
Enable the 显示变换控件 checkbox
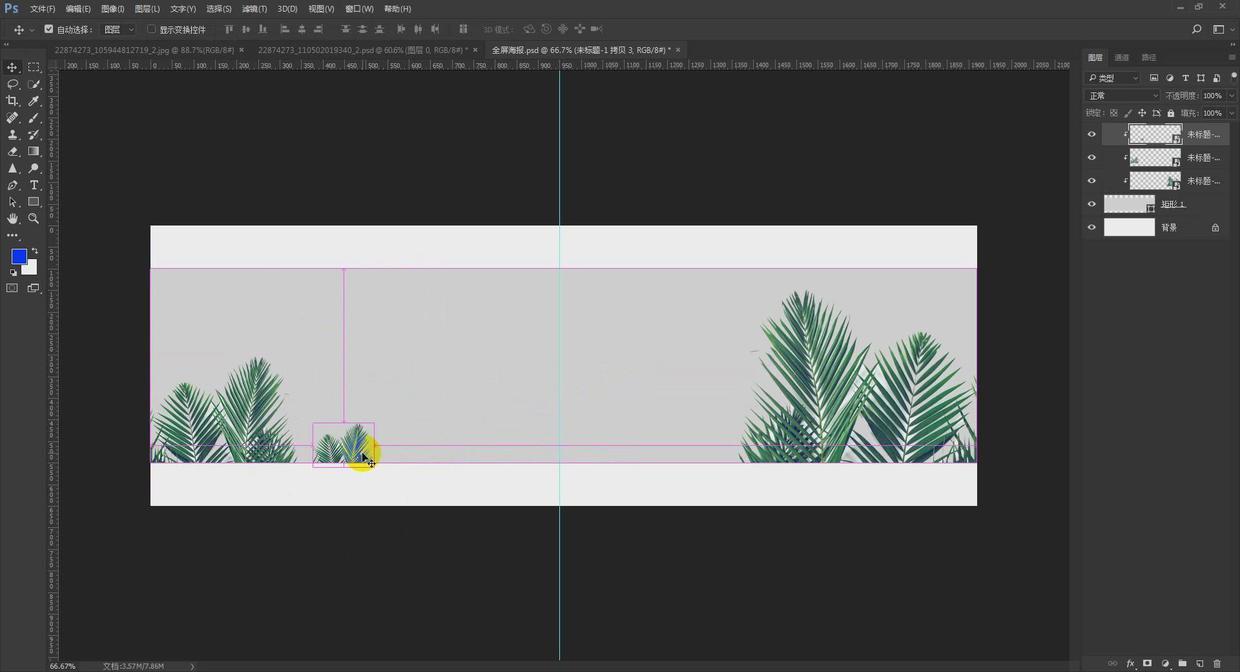click(151, 29)
